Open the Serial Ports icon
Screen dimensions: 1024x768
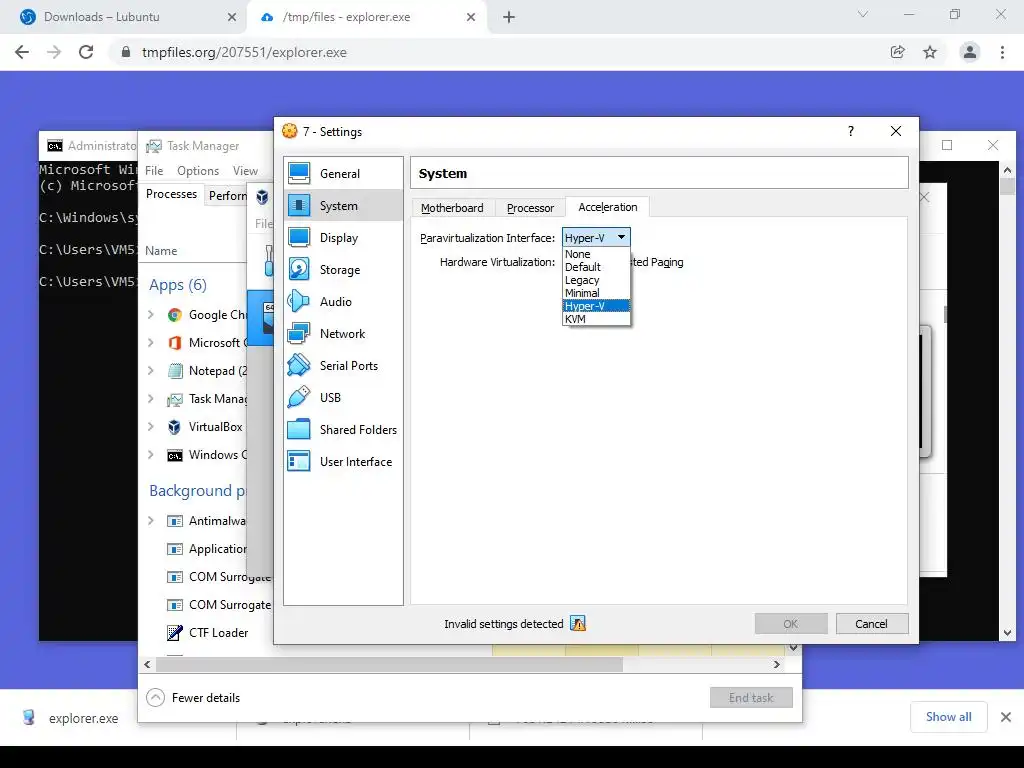coord(299,365)
